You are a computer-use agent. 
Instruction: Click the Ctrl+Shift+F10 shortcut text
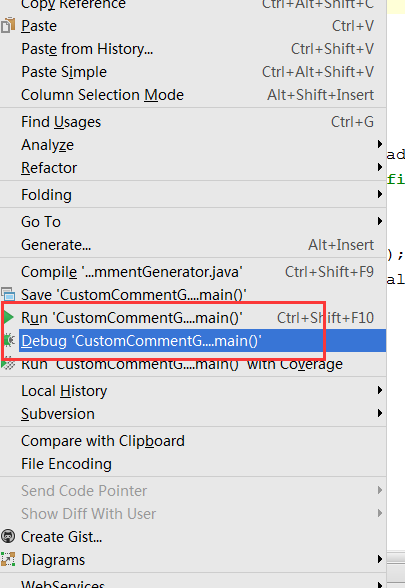(x=326, y=318)
